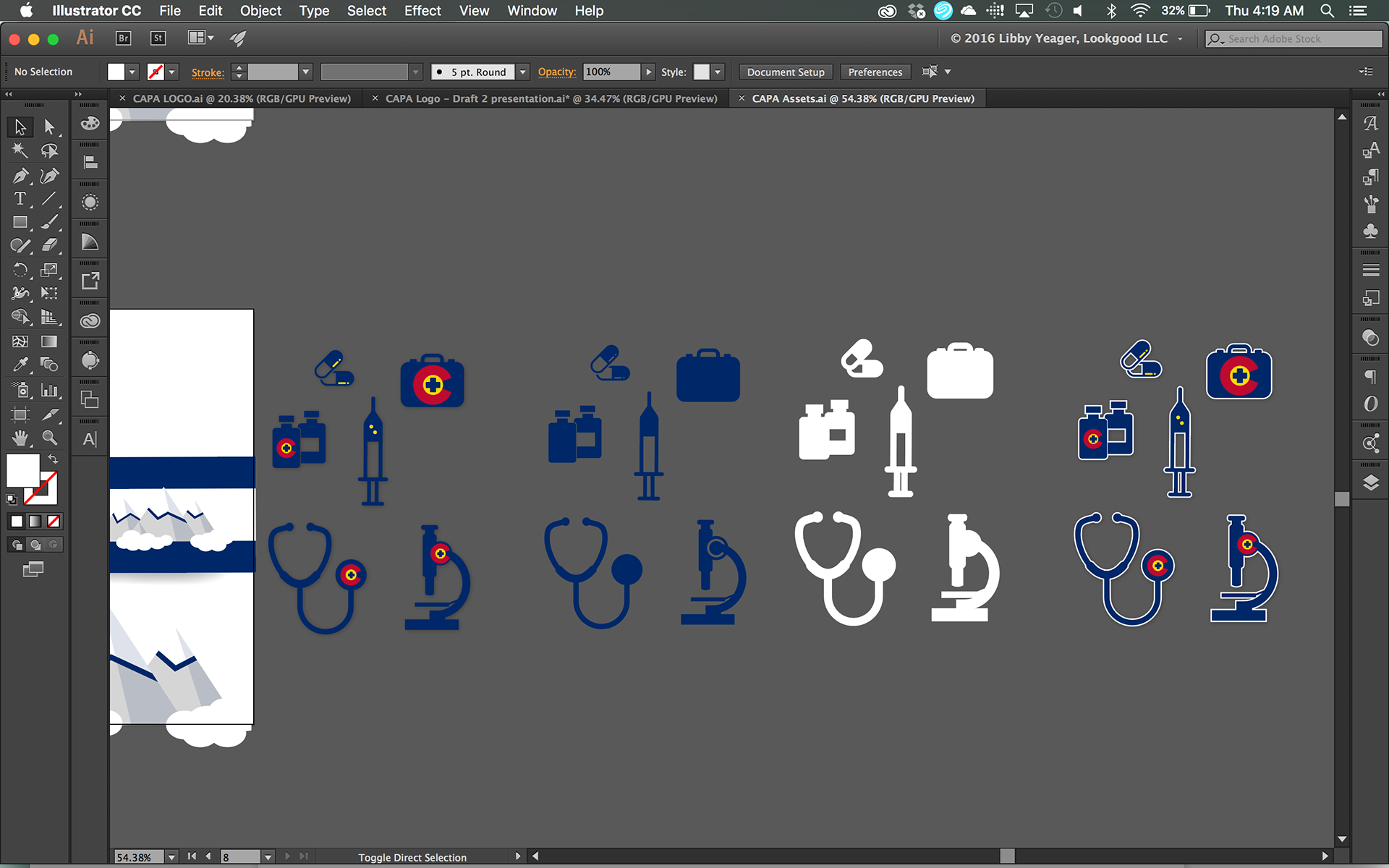Image resolution: width=1389 pixels, height=868 pixels.
Task: Select the Pen tool
Action: pos(20,175)
